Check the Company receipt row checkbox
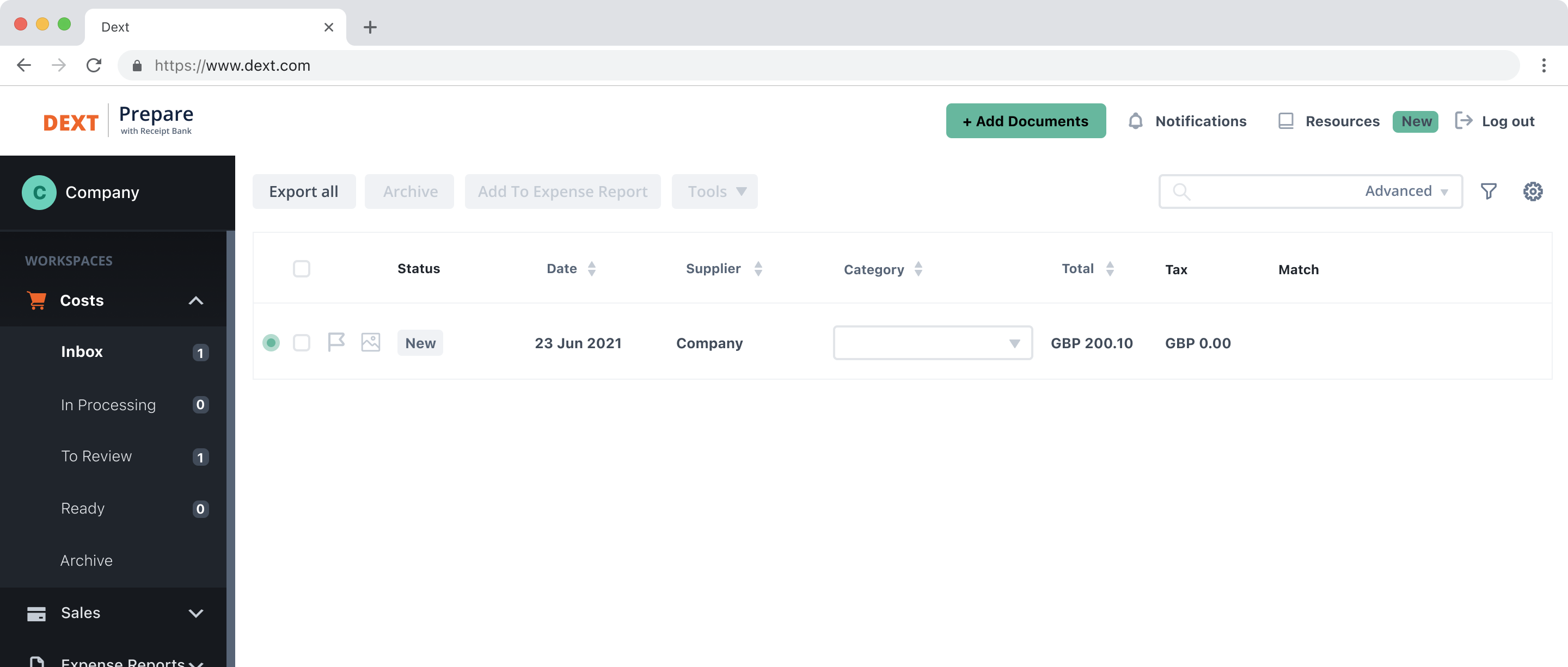This screenshot has height=667, width=1568. coord(301,343)
